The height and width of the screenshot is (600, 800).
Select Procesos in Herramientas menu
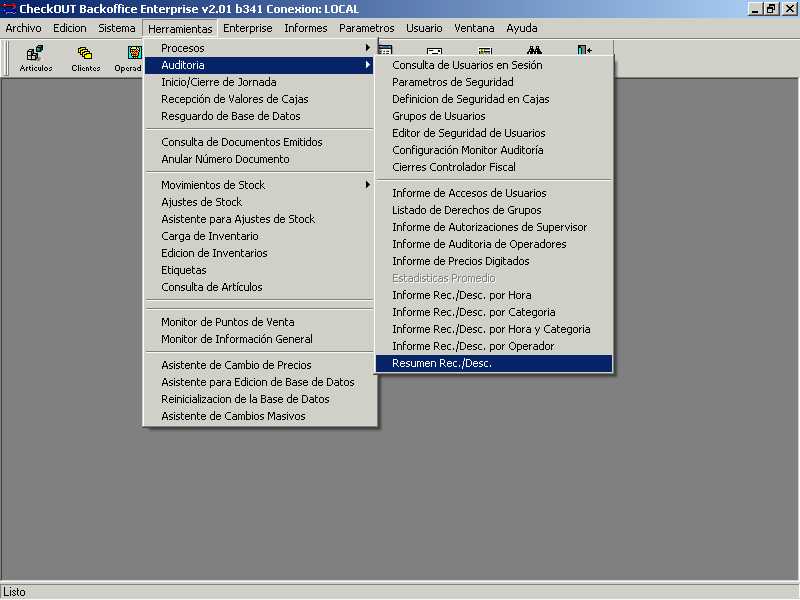[x=259, y=48]
